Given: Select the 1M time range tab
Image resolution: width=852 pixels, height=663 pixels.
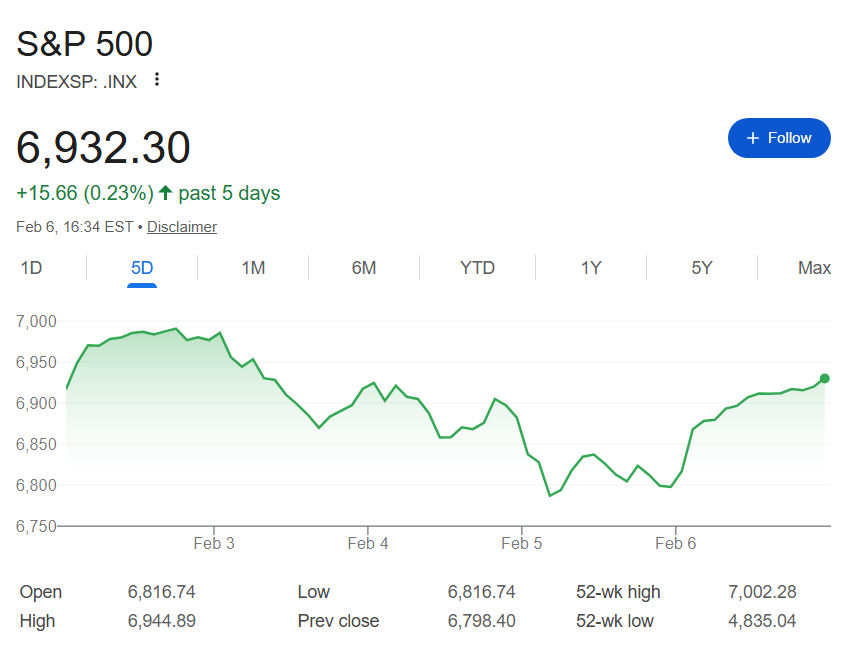Looking at the screenshot, I should (x=252, y=268).
